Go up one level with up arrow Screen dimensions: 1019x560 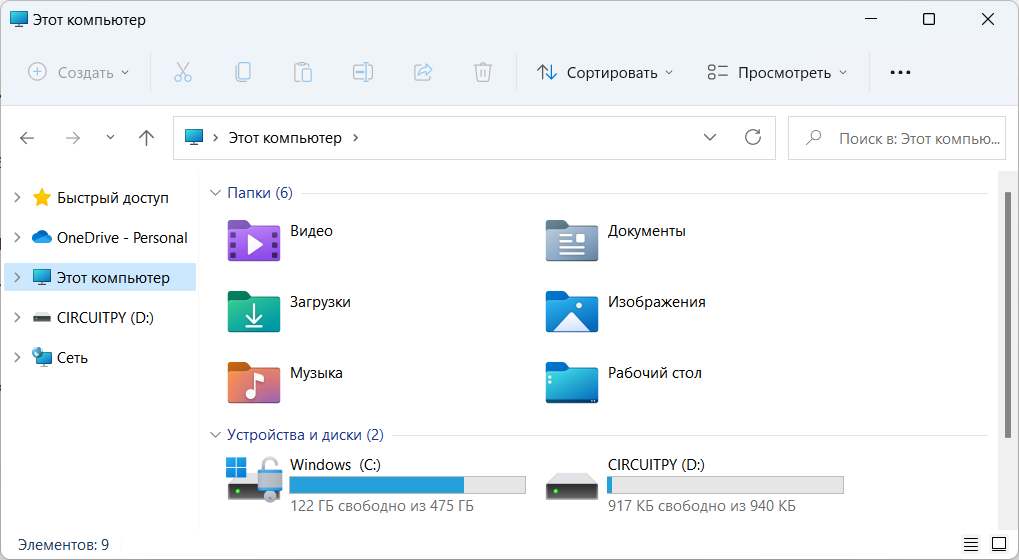pyautogui.click(x=147, y=138)
